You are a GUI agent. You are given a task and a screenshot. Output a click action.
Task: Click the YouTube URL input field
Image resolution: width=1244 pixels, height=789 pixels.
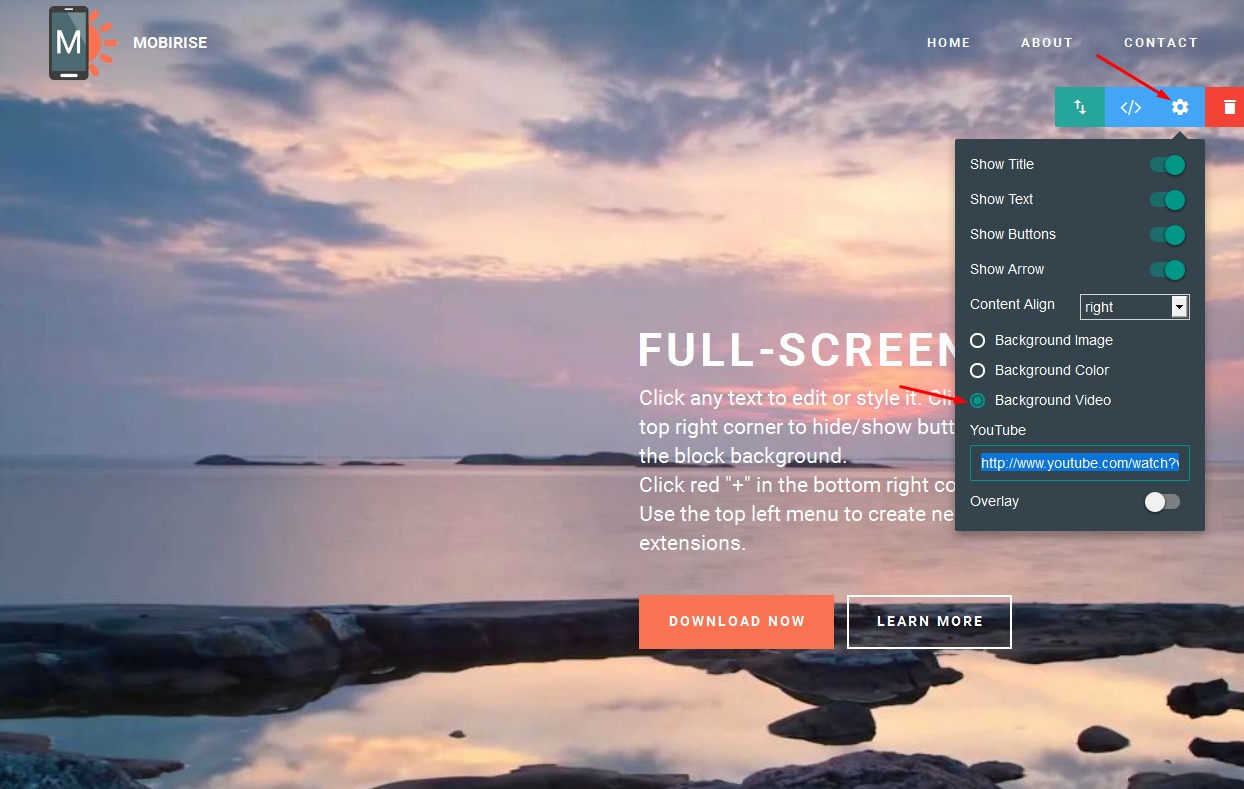[1079, 463]
